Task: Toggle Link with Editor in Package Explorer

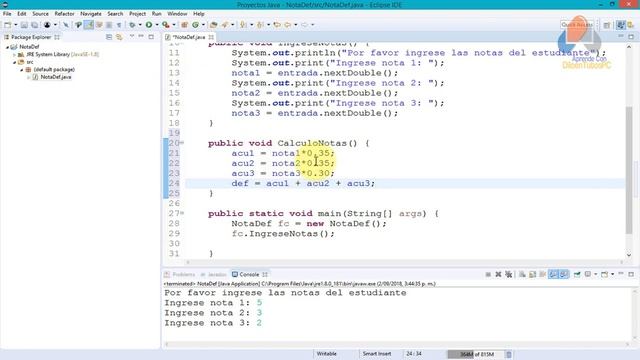Action: [x=119, y=37]
